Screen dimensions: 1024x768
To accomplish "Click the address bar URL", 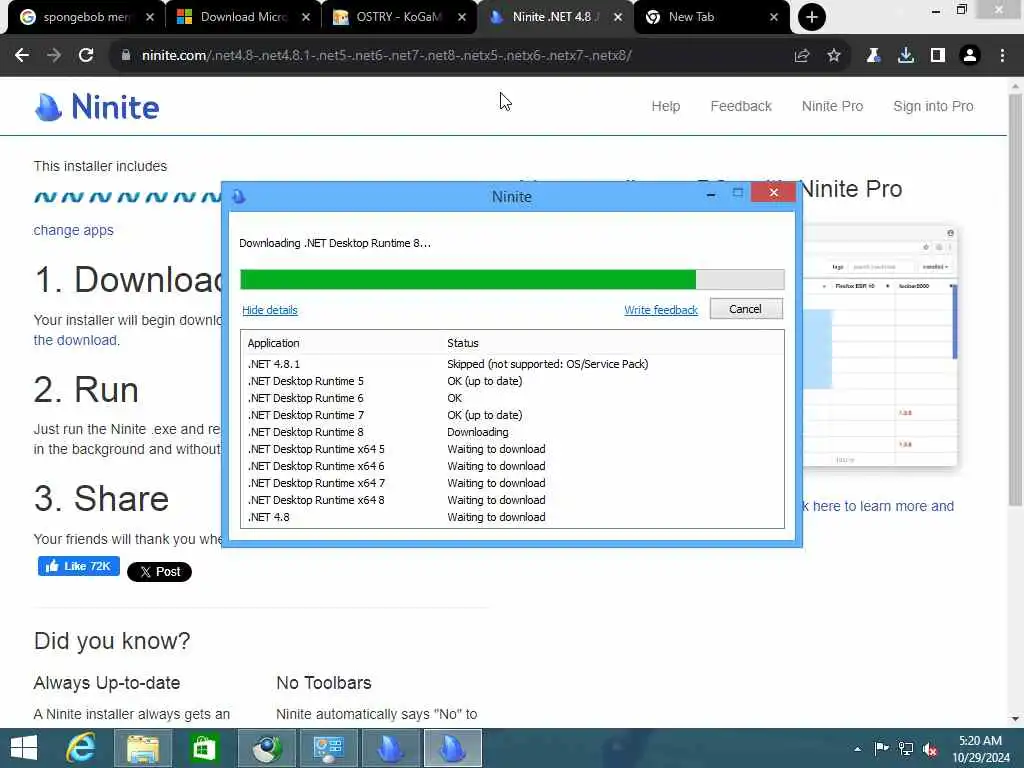I will 387,56.
